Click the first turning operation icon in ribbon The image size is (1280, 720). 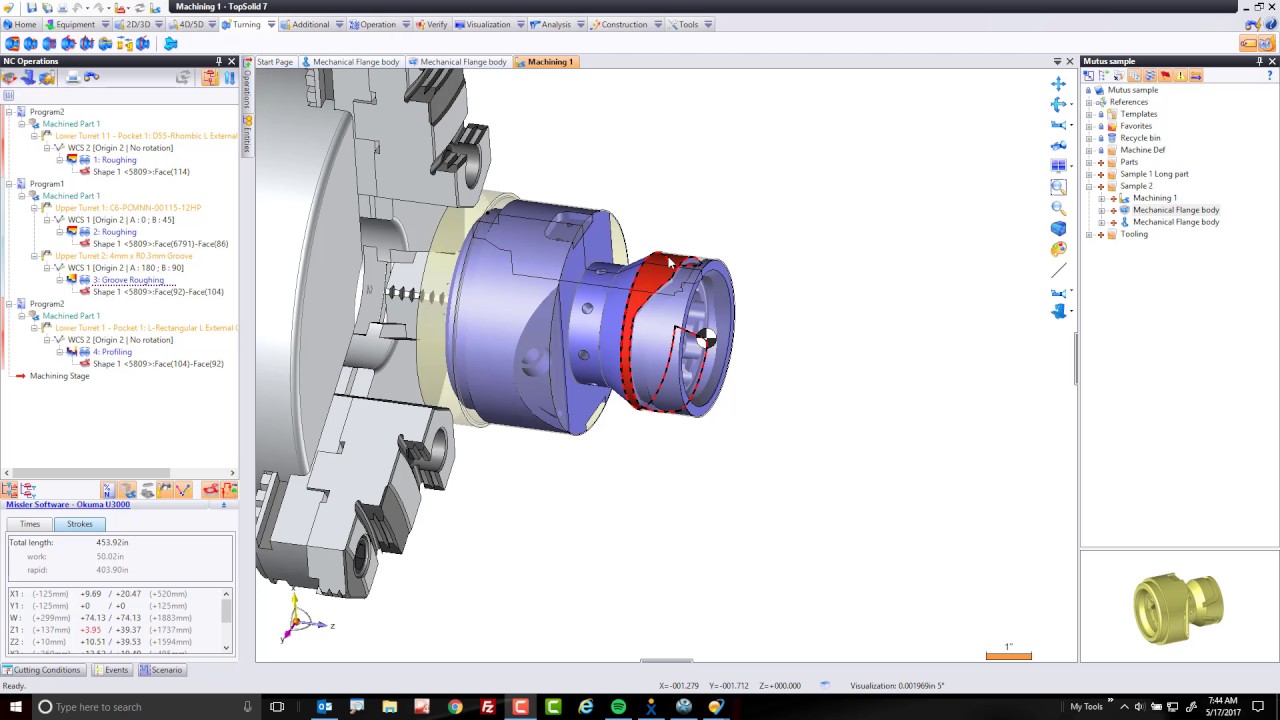[x=12, y=44]
